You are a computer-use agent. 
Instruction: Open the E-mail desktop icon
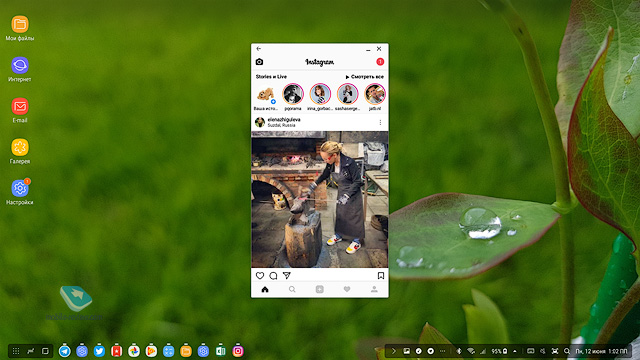coord(20,111)
